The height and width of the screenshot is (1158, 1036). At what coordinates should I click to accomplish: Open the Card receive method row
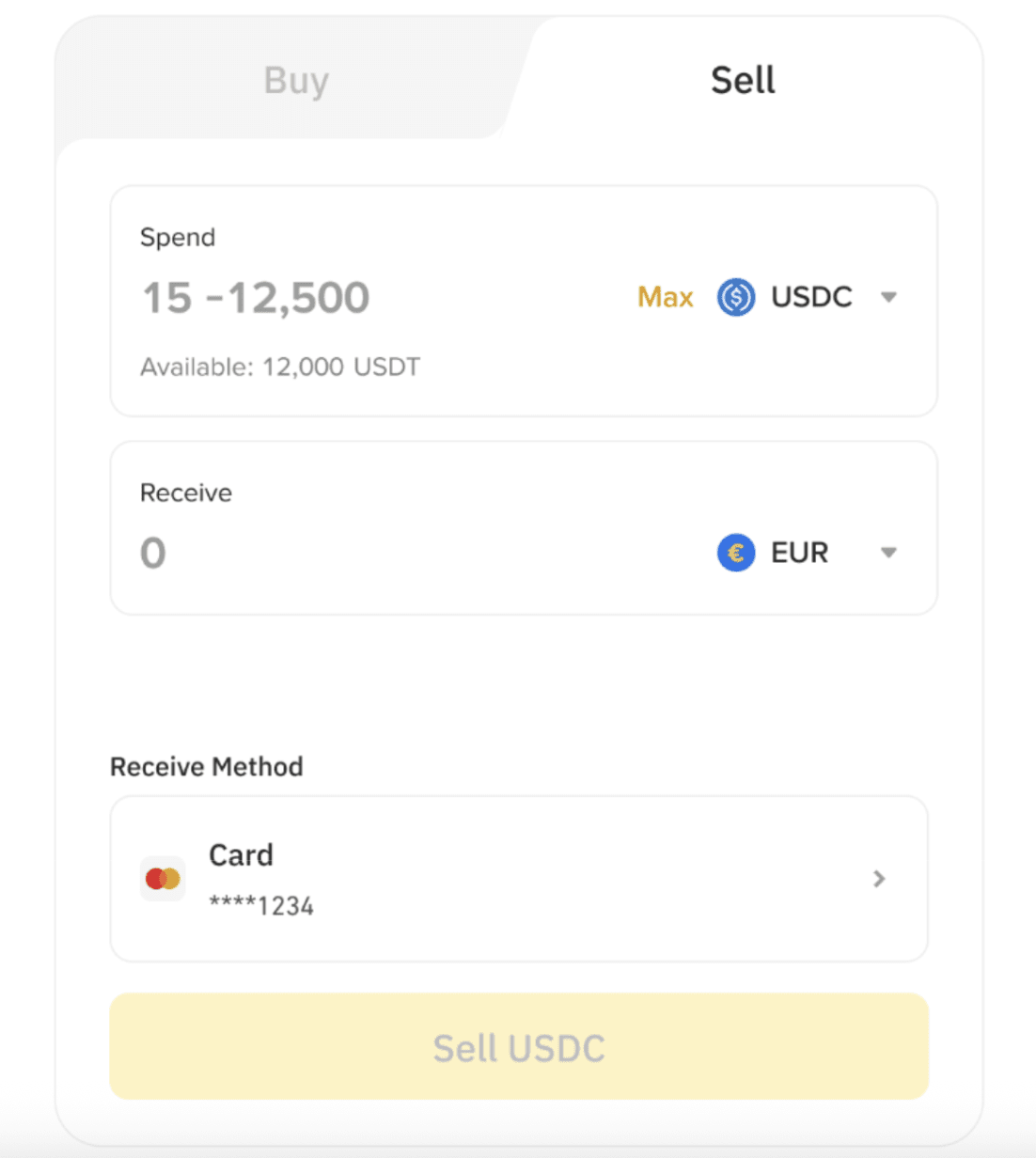pyautogui.click(x=519, y=879)
